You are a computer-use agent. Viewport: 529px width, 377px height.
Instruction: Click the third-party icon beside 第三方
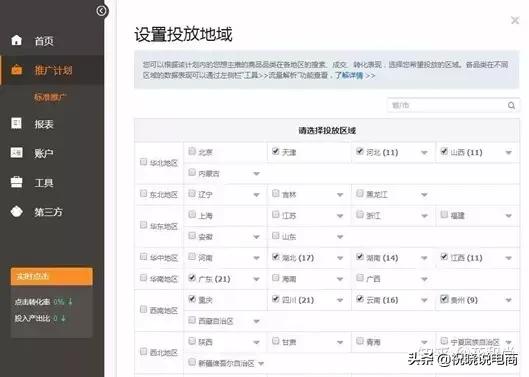17,212
